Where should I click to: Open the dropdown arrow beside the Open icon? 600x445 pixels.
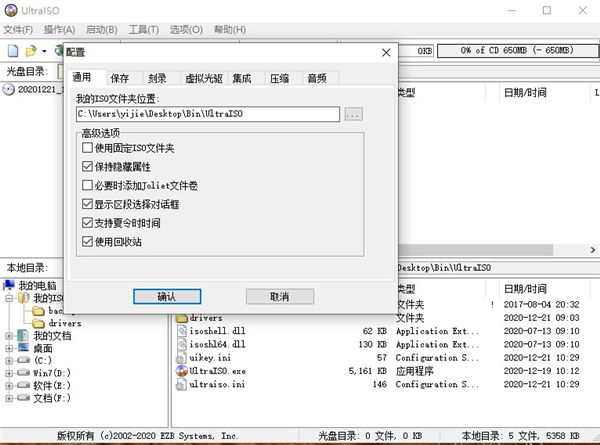(x=44, y=51)
